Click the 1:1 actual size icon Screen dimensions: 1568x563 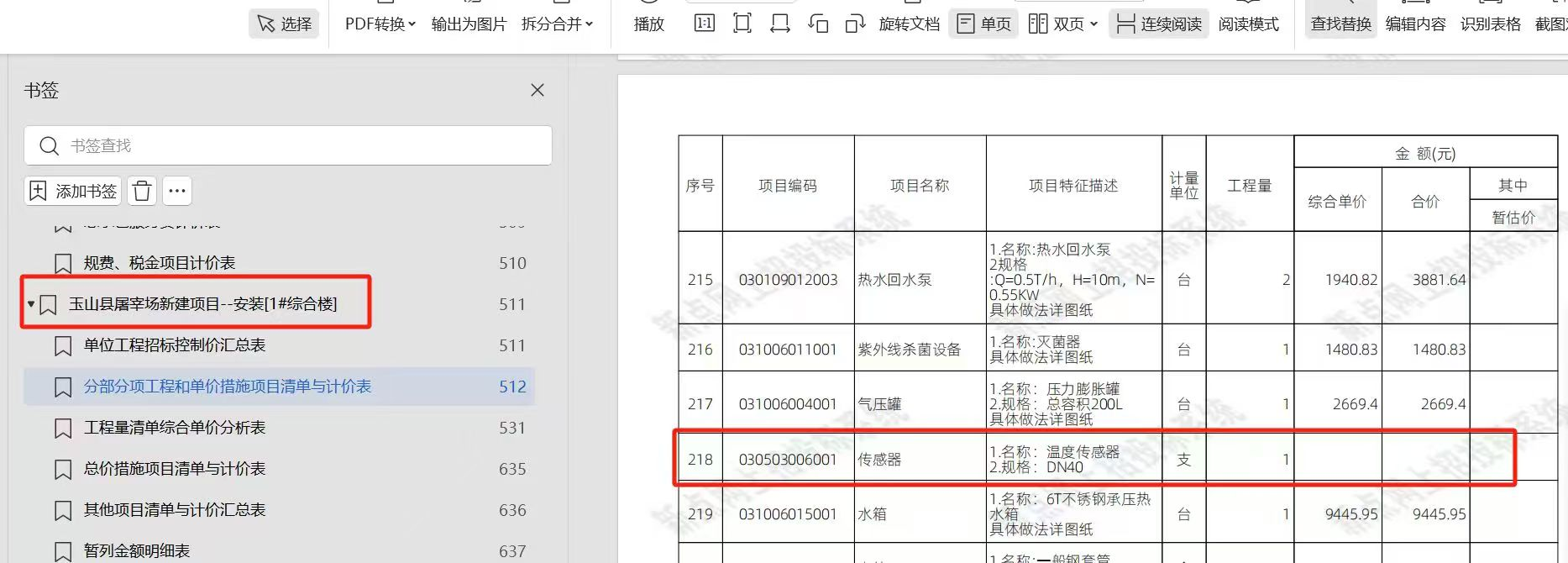704,24
